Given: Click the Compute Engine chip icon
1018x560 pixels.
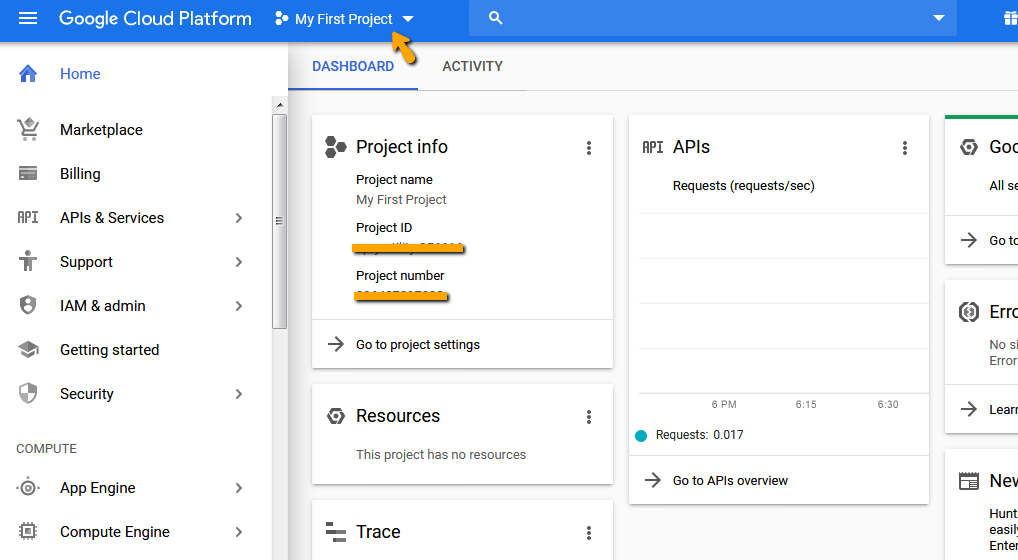Looking at the screenshot, I should click(x=28, y=531).
